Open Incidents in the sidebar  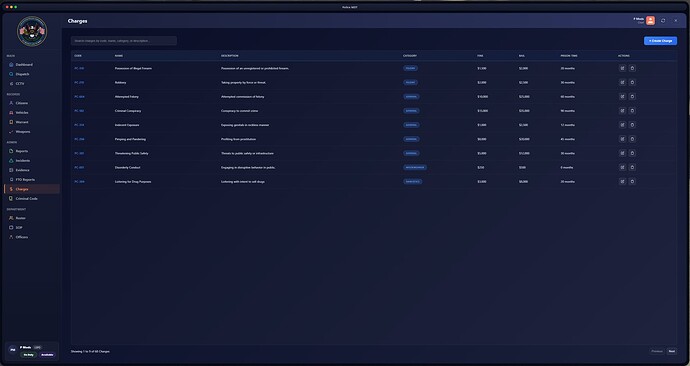(32, 161)
